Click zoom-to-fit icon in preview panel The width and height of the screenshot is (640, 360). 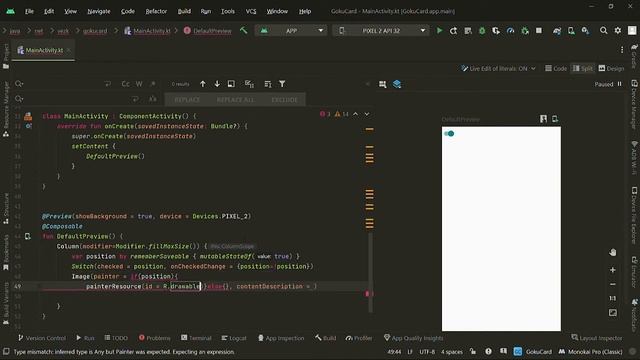point(612,313)
